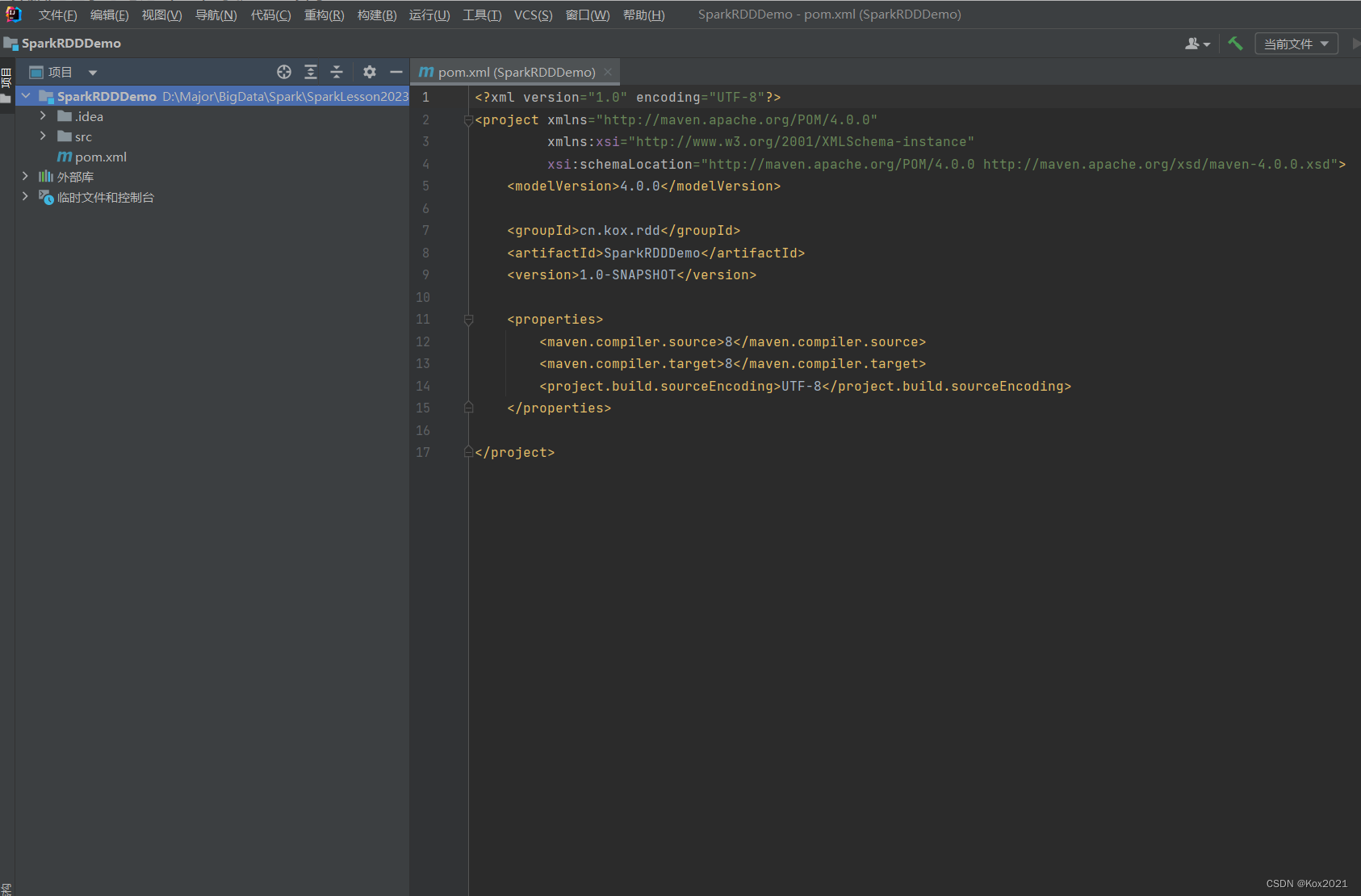
Task: Open the 导航(N) menu
Action: pos(216,15)
